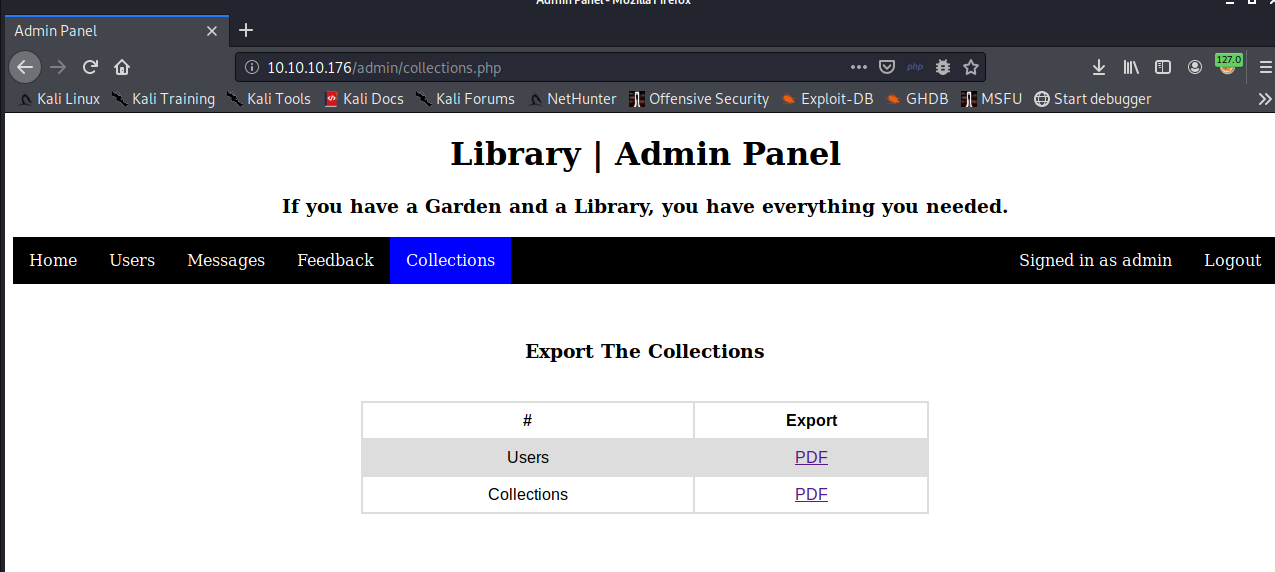Show more bookmarks via the double chevron
The height and width of the screenshot is (572, 1275).
tap(1264, 99)
